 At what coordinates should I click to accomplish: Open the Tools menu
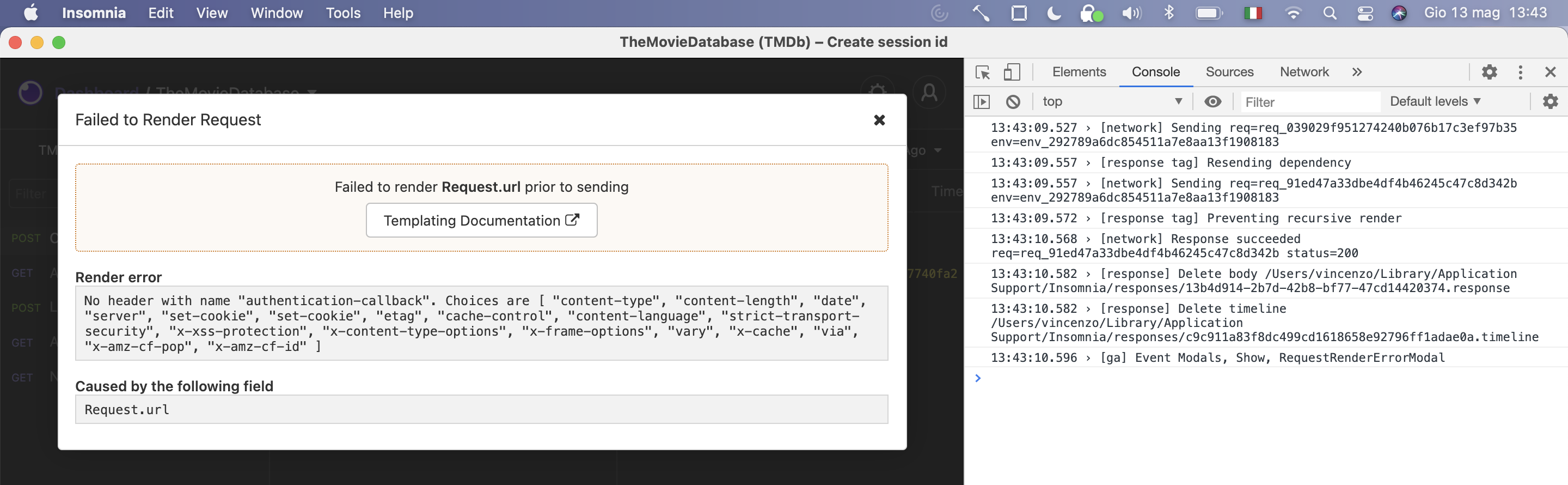coord(342,13)
